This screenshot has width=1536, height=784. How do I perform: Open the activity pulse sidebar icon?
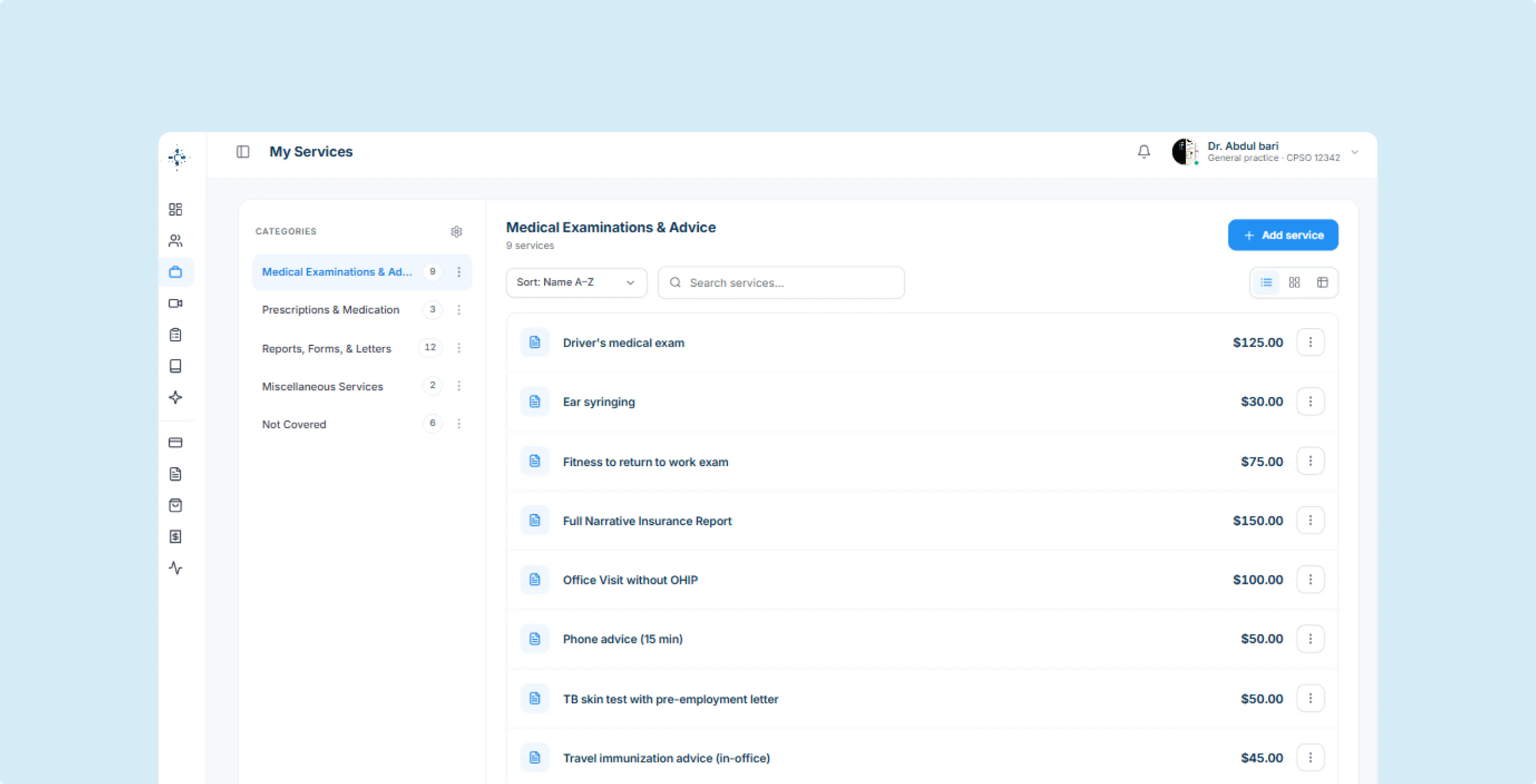(x=175, y=568)
